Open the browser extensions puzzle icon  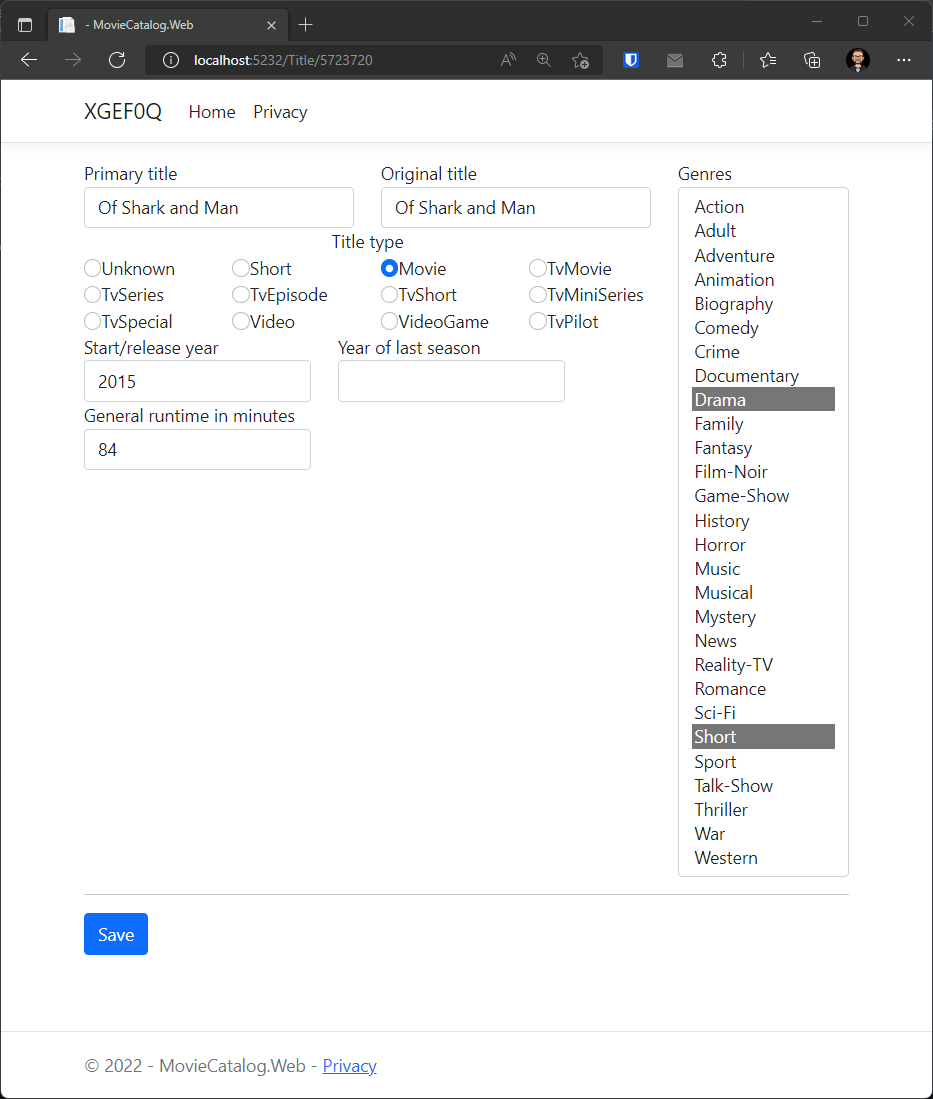[x=719, y=60]
